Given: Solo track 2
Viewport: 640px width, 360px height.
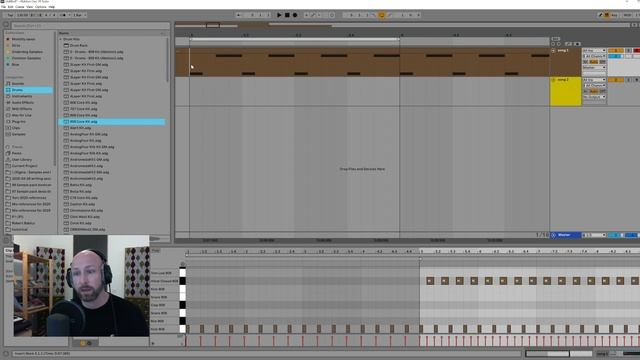Looking at the screenshot, I should (629, 80).
